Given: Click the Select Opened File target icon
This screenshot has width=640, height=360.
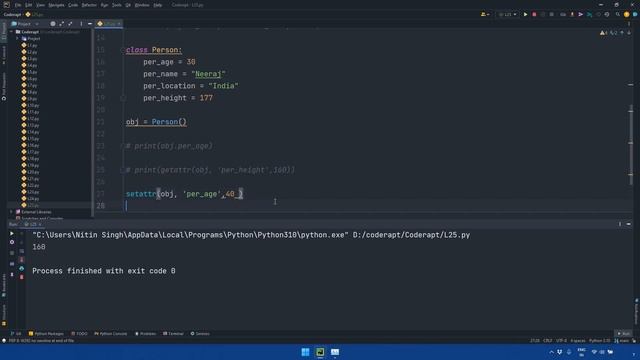Looking at the screenshot, I should point(53,24).
